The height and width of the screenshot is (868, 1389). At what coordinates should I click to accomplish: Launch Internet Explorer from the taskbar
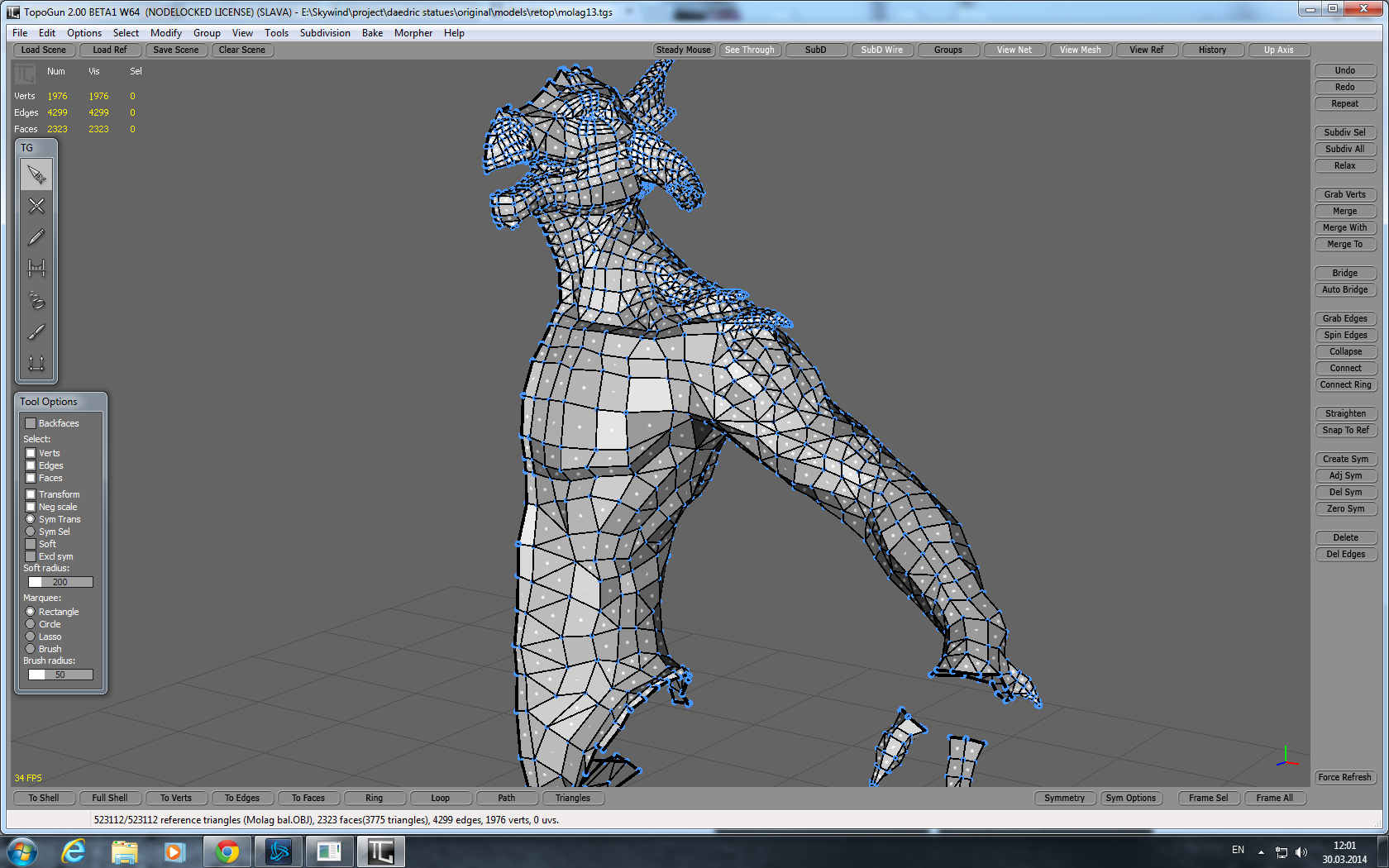coord(74,851)
